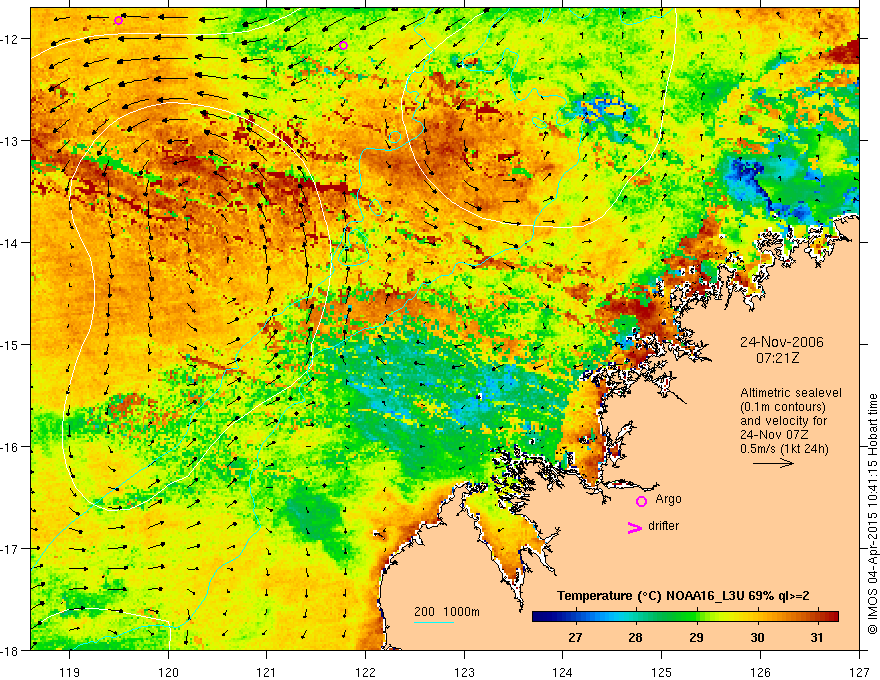880x680 pixels.
Task: Click the "and velocity for" caption line
Action: click(x=783, y=421)
